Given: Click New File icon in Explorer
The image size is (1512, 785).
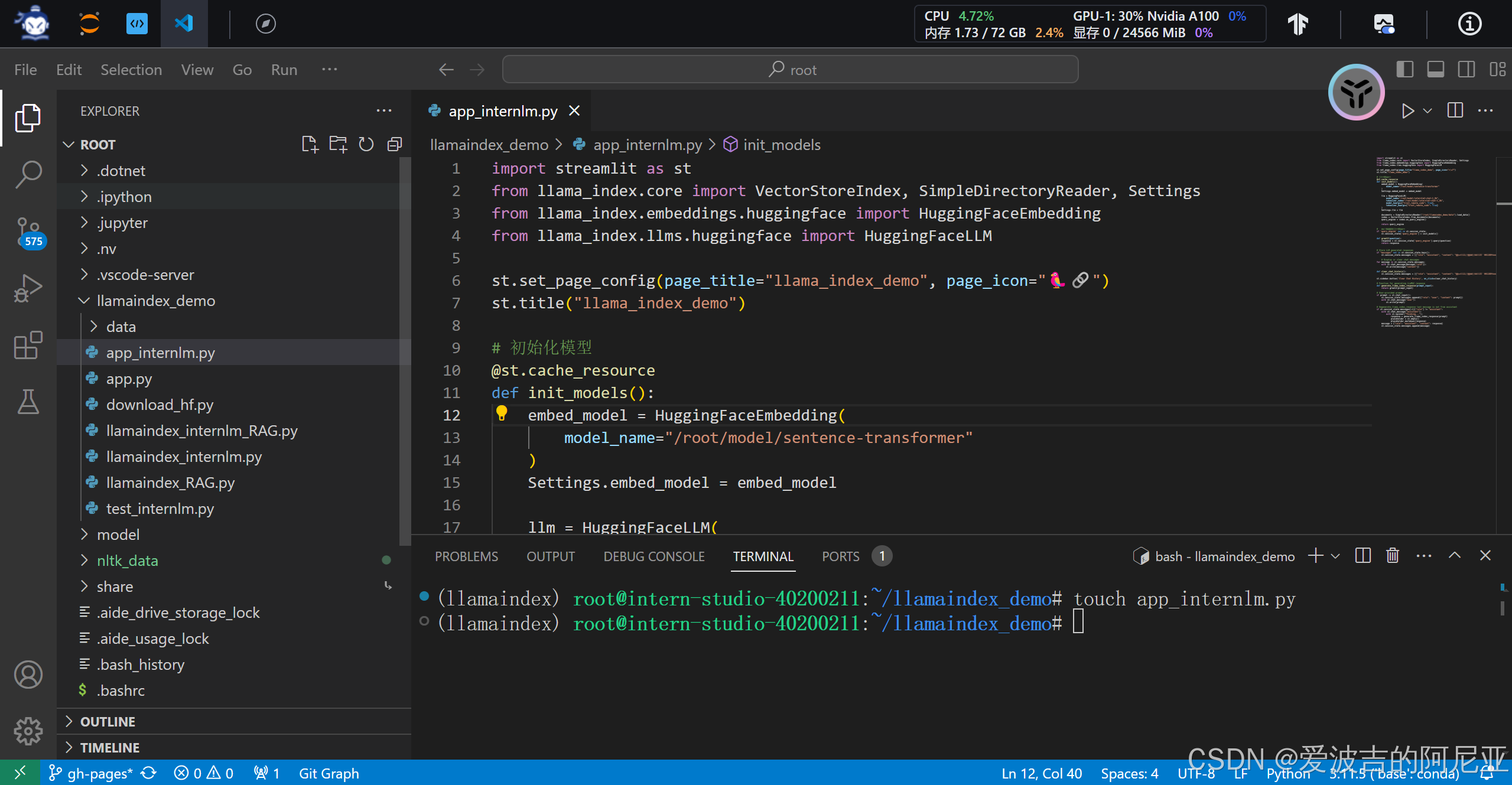Looking at the screenshot, I should (310, 144).
